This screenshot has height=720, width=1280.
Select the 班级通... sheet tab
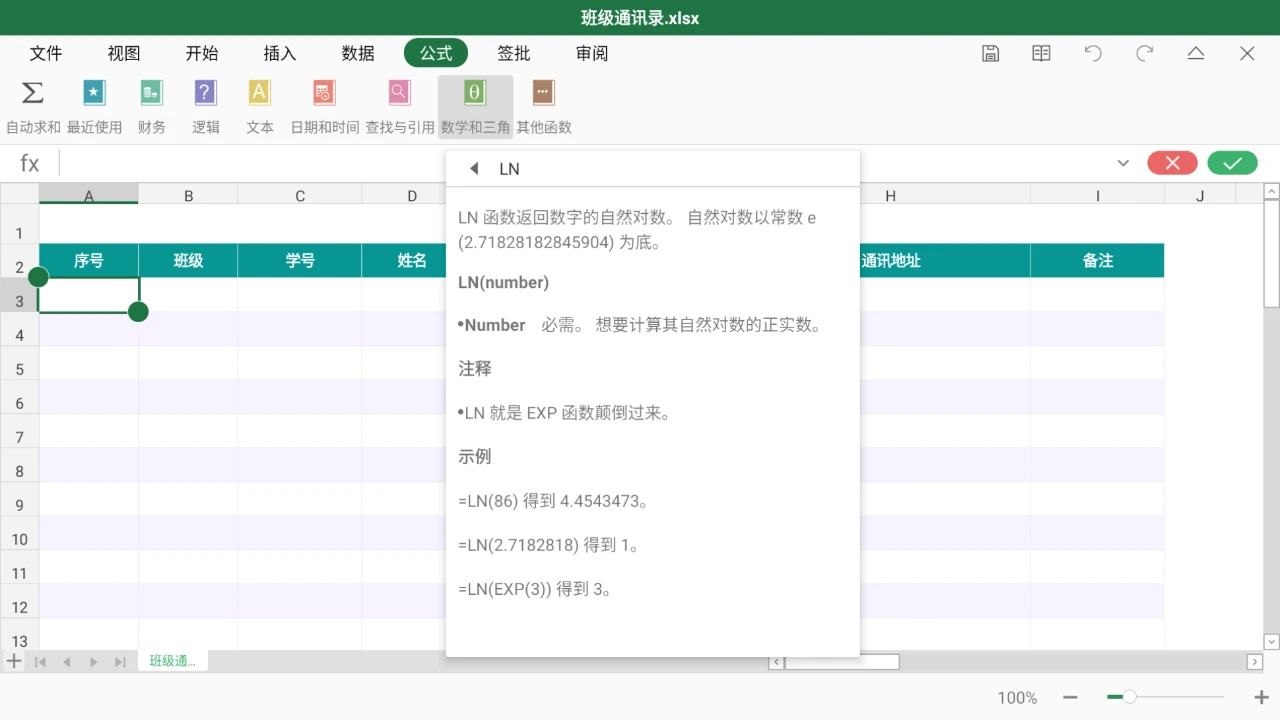(173, 661)
